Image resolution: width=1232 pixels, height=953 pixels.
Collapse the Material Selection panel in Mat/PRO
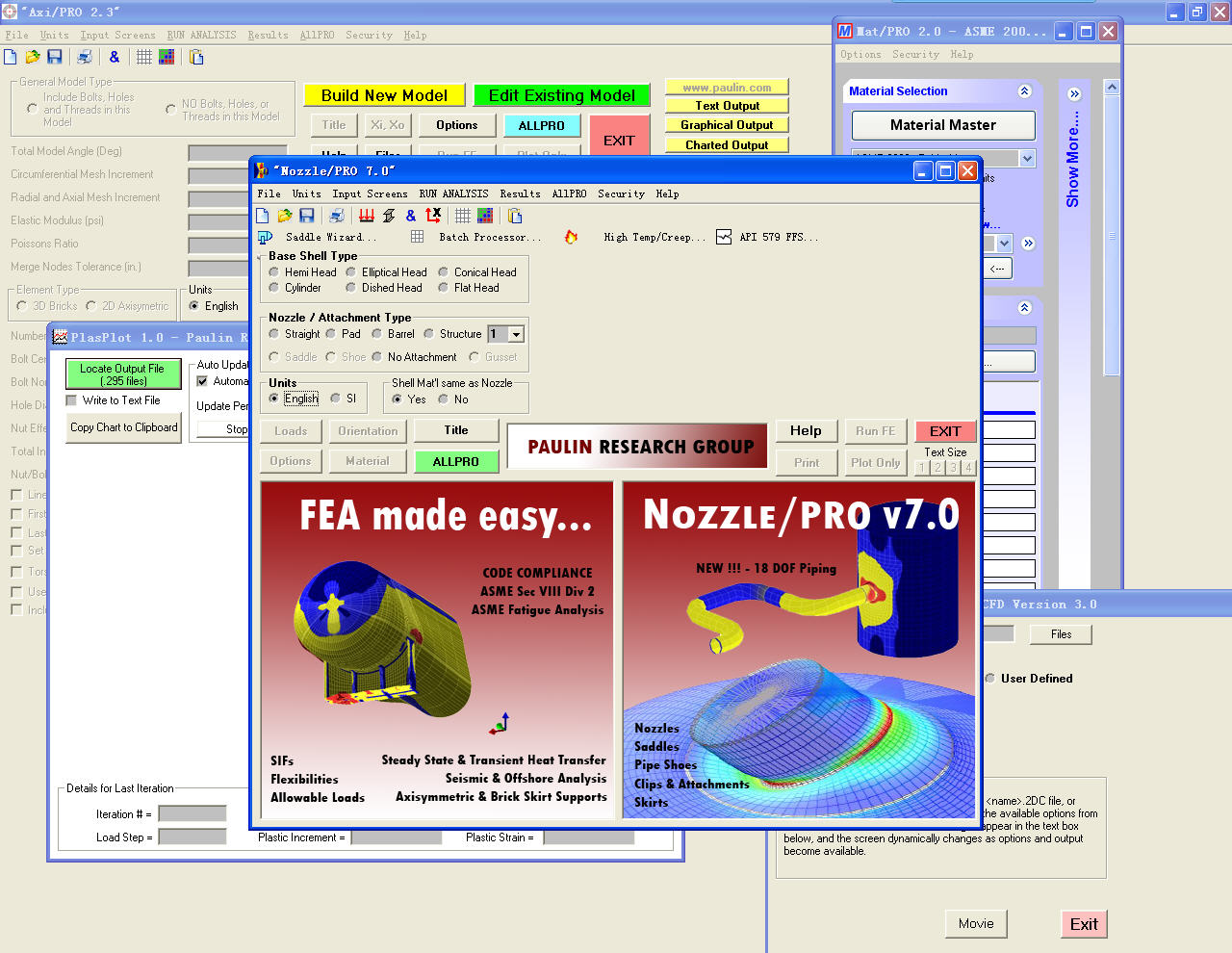tap(1024, 91)
